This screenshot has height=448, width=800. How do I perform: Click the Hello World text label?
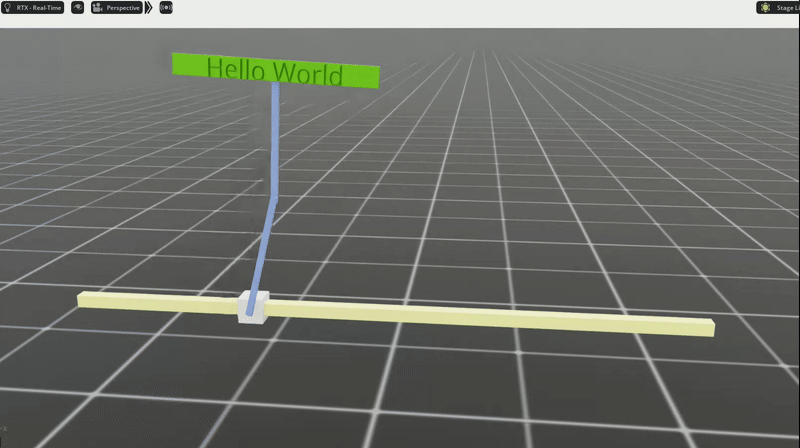(274, 72)
